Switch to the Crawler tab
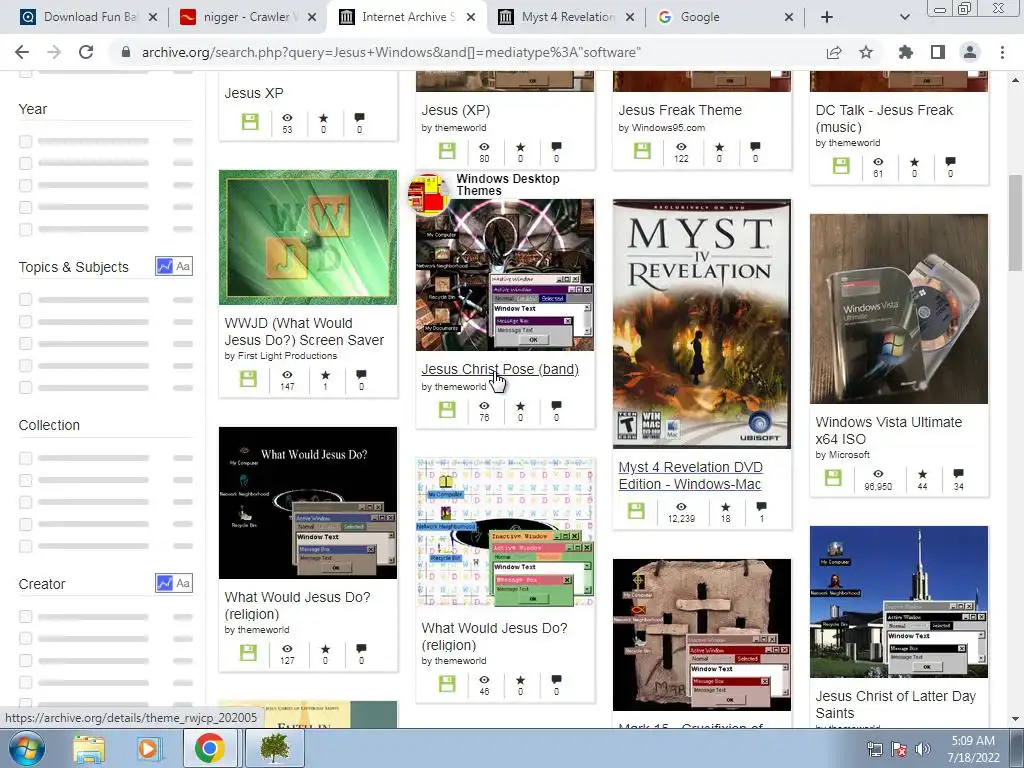 (x=246, y=17)
